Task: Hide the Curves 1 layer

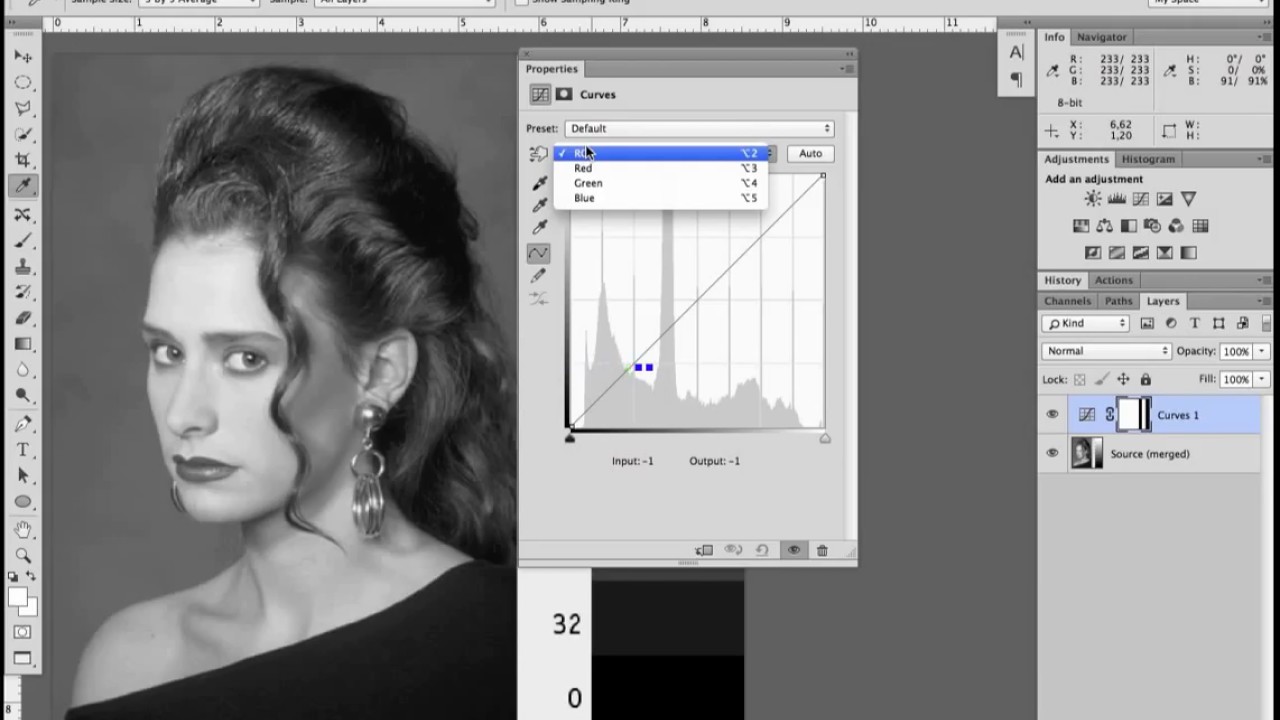Action: click(1052, 415)
